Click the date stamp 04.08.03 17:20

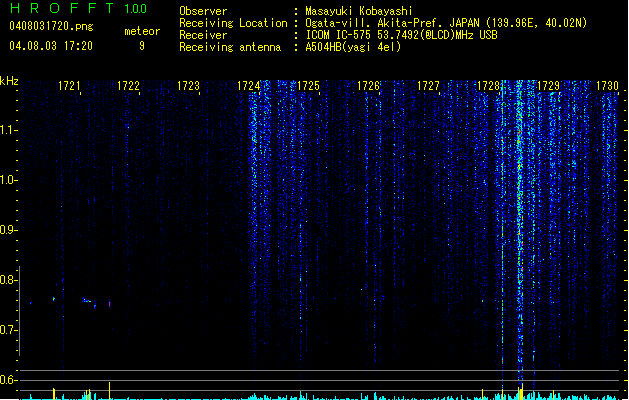coord(51,46)
